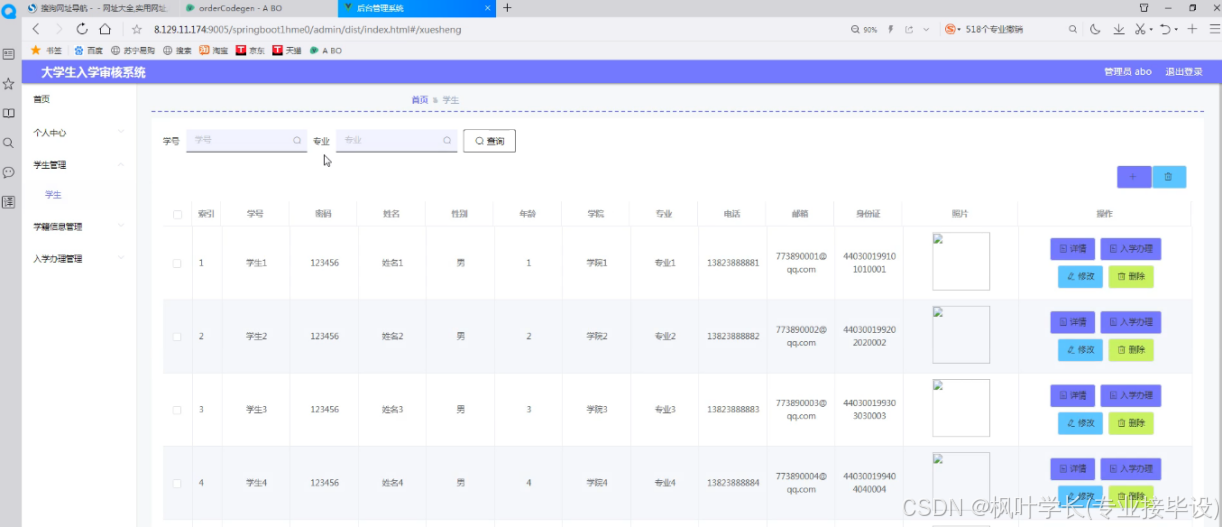This screenshot has height=527, width=1223.
Task: Click 退出登录 to log out
Action: (x=1184, y=72)
